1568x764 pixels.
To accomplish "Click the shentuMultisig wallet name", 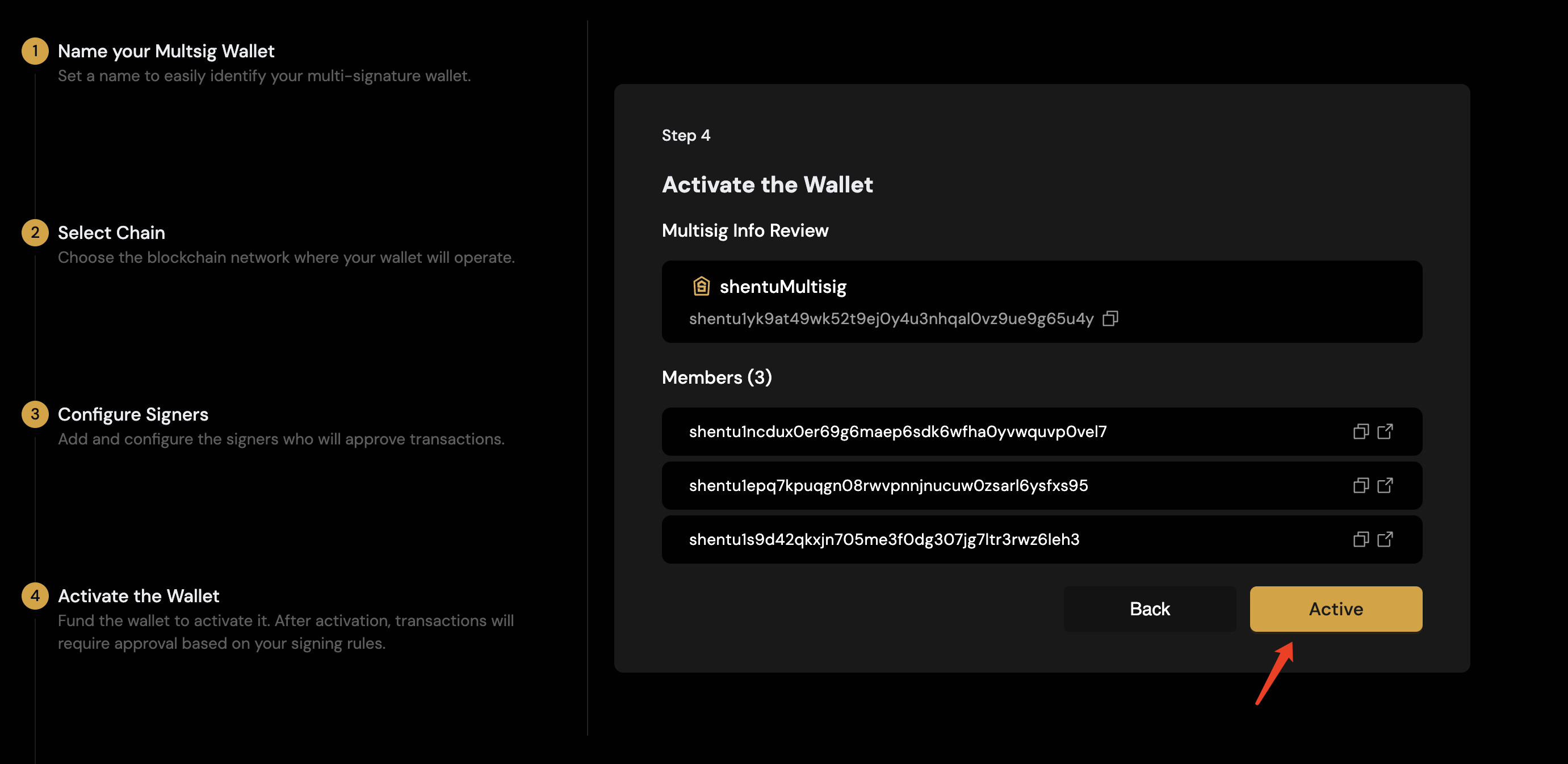I will pos(783,287).
